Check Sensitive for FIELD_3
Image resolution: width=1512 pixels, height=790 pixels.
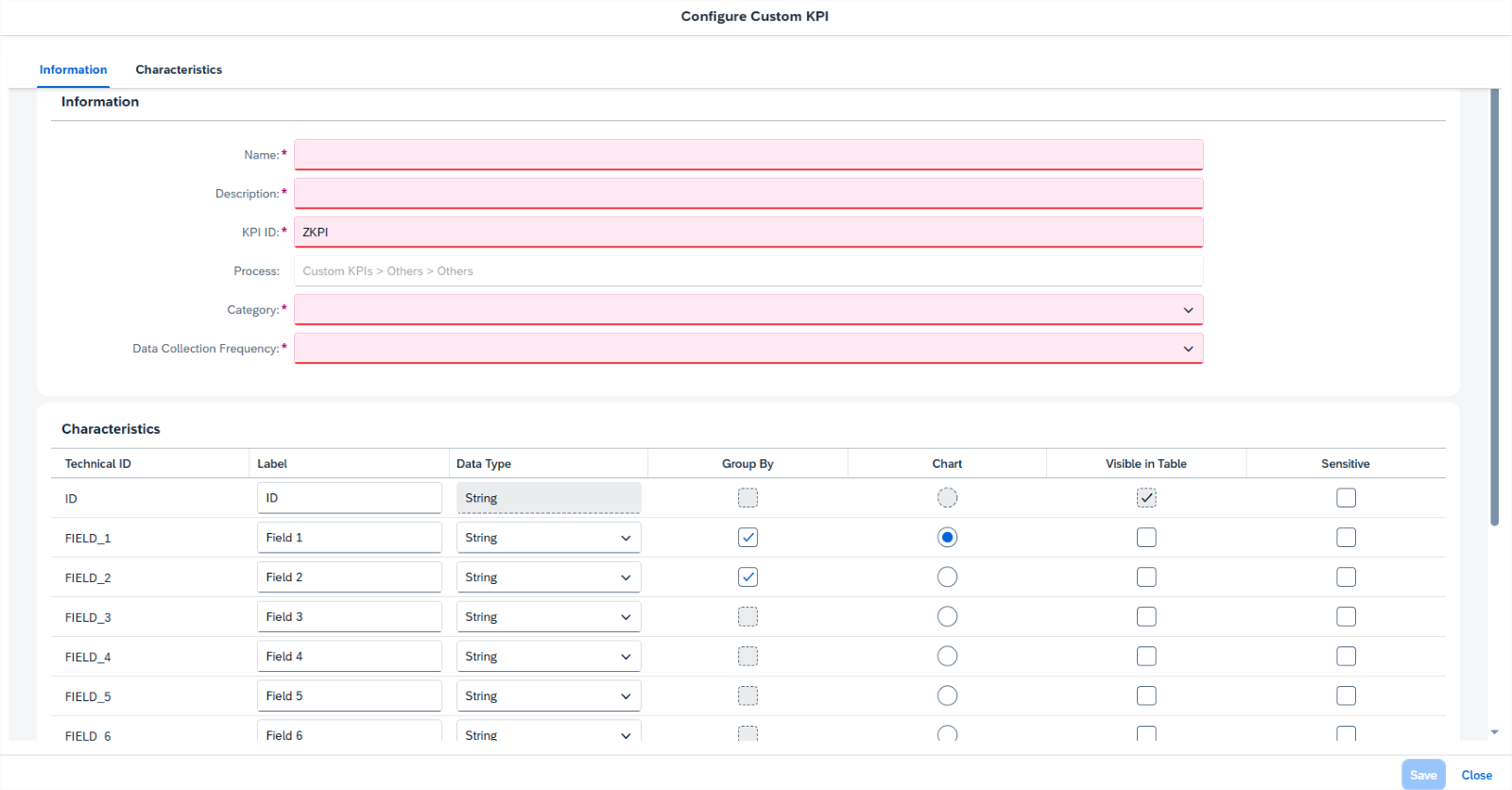click(1346, 617)
